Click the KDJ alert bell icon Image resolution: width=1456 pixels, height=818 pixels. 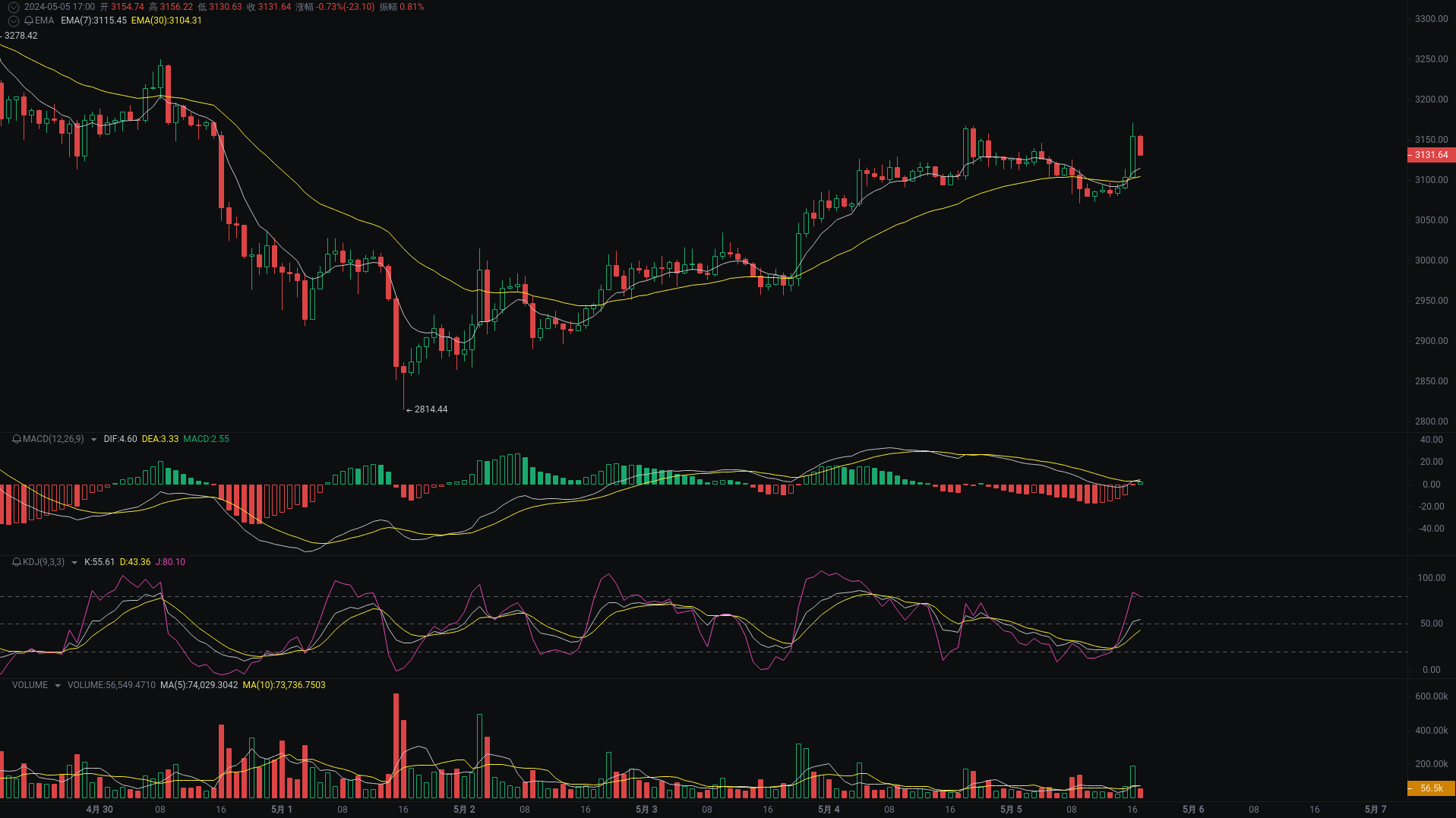15,562
